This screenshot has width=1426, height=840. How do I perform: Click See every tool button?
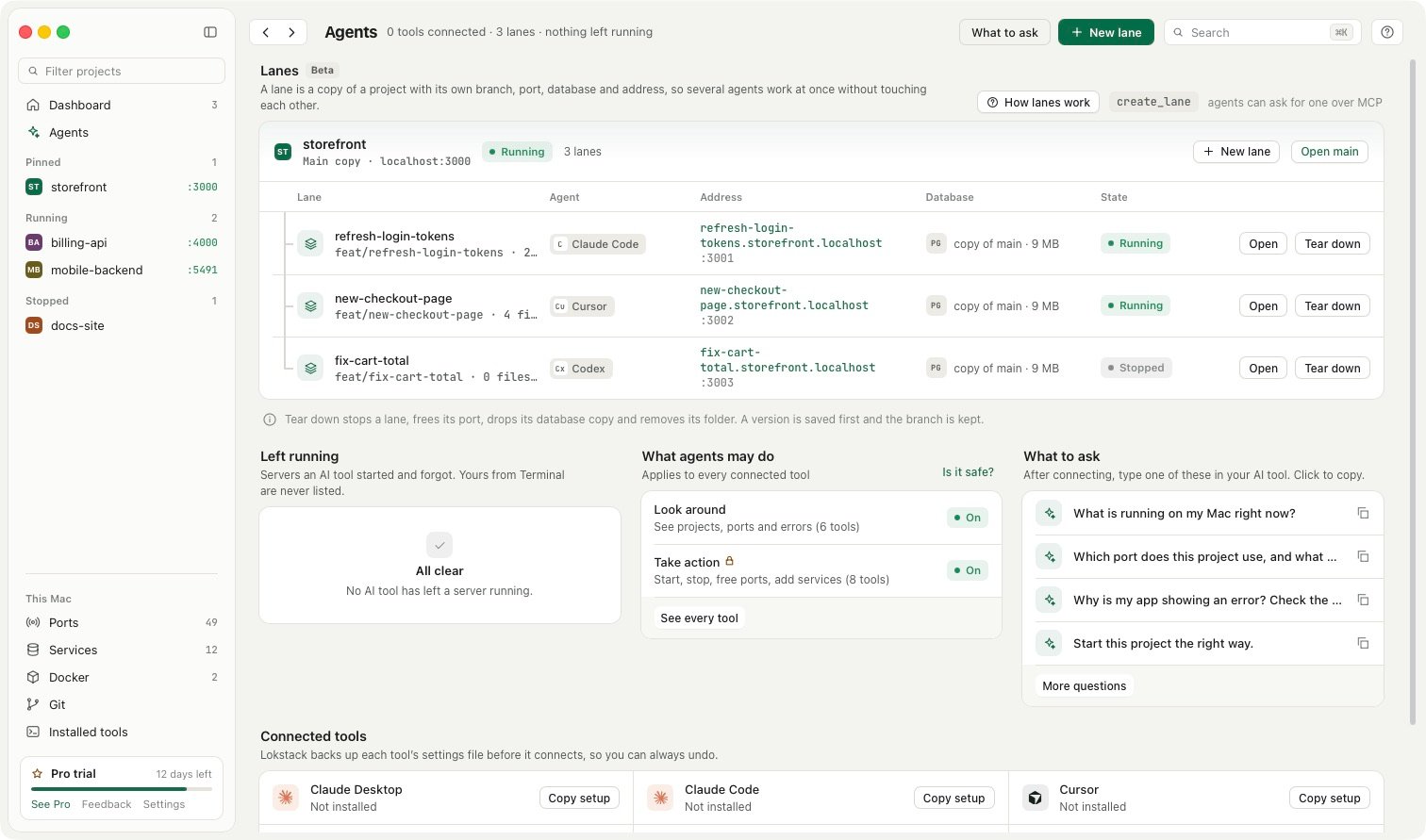pyautogui.click(x=699, y=618)
